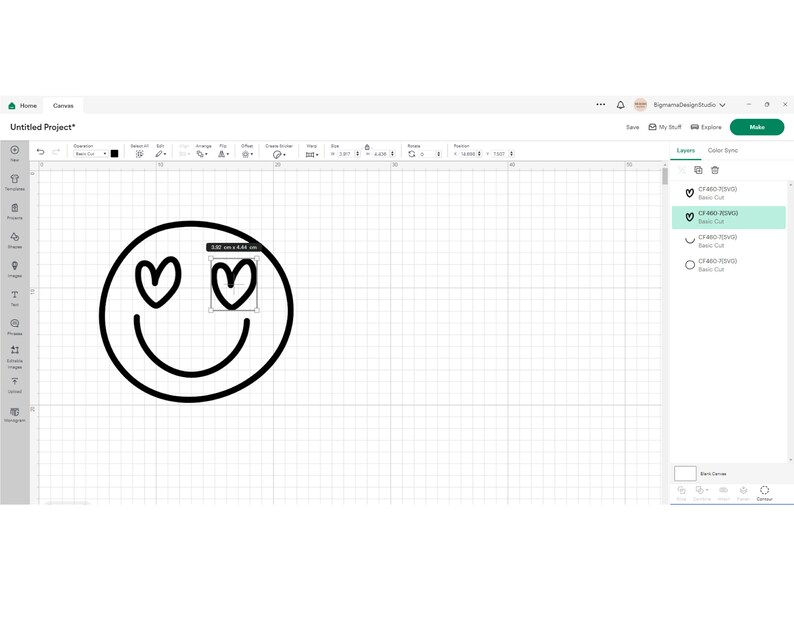Expand the Edit dropdown

[161, 154]
